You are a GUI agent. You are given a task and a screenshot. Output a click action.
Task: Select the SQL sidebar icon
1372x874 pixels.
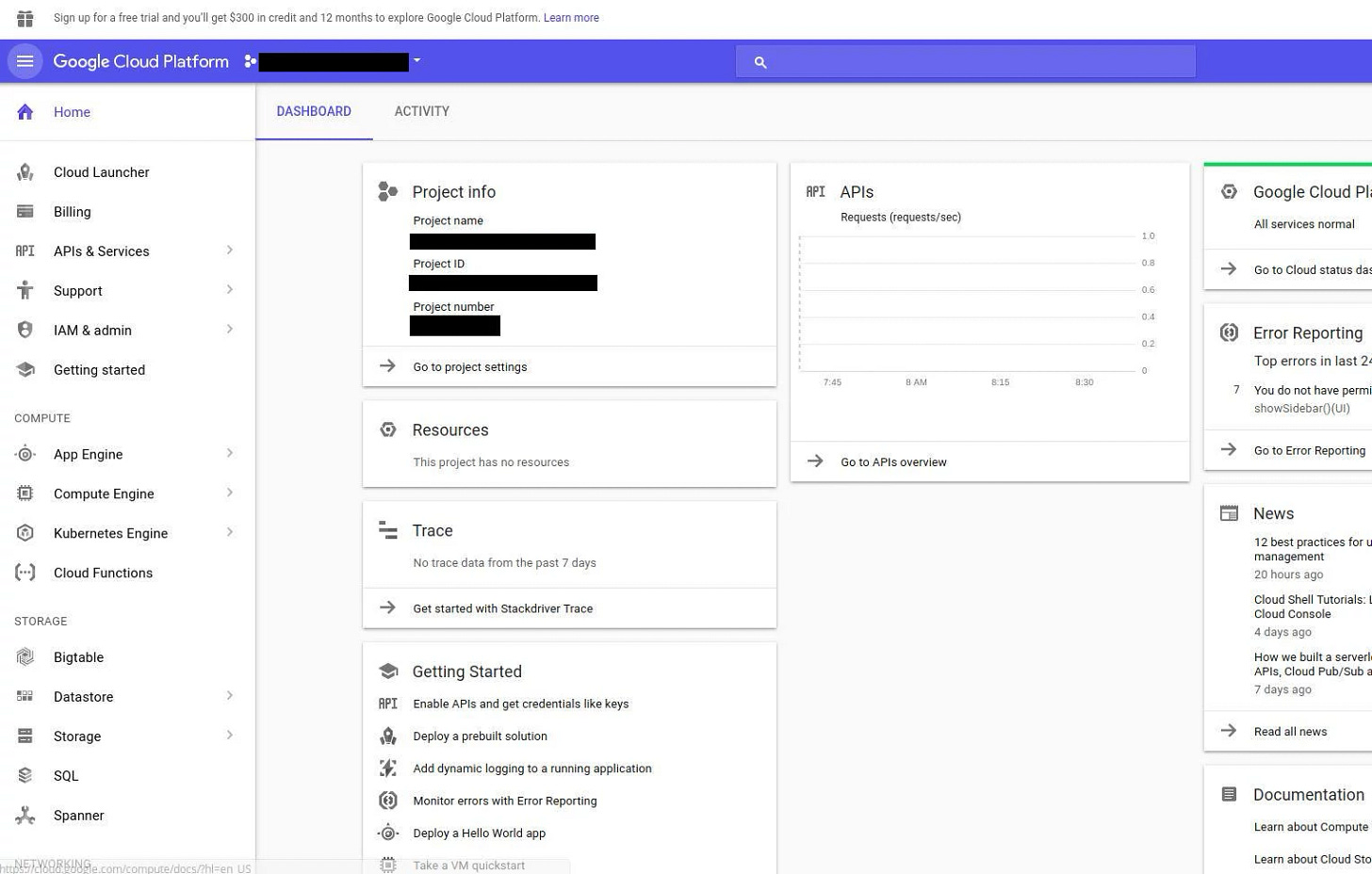coord(24,775)
